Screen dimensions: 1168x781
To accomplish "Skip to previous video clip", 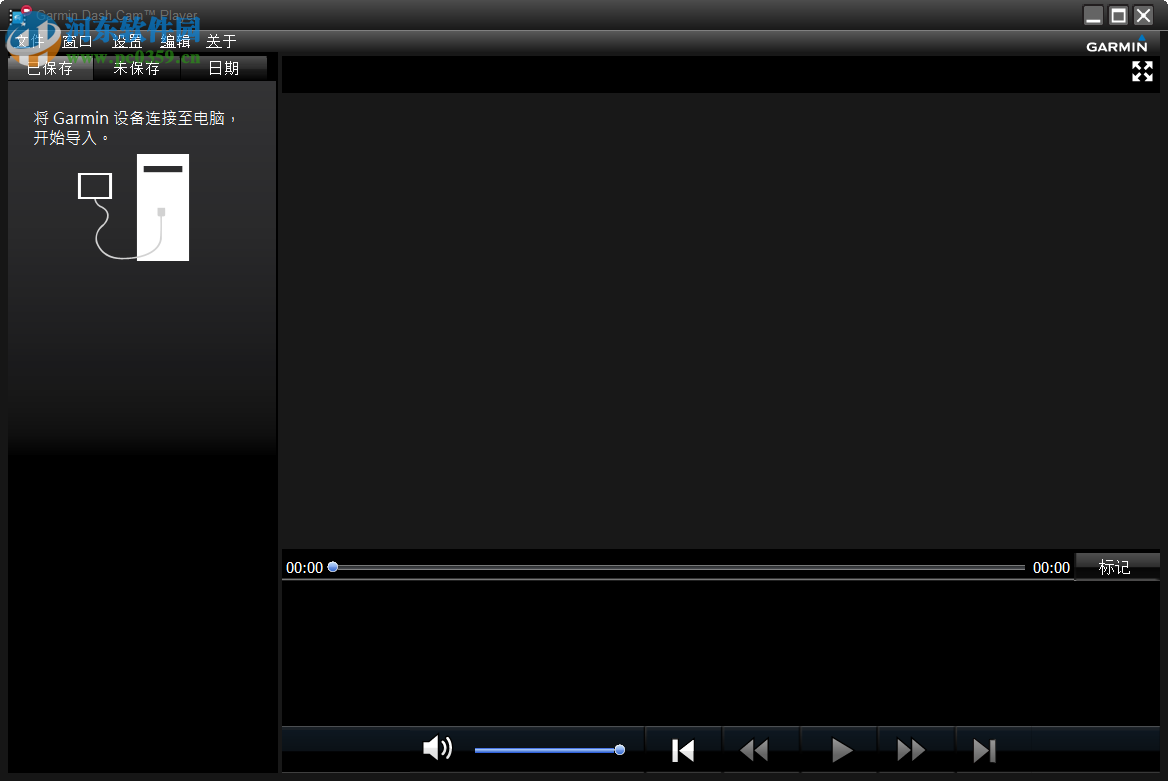I will click(683, 750).
